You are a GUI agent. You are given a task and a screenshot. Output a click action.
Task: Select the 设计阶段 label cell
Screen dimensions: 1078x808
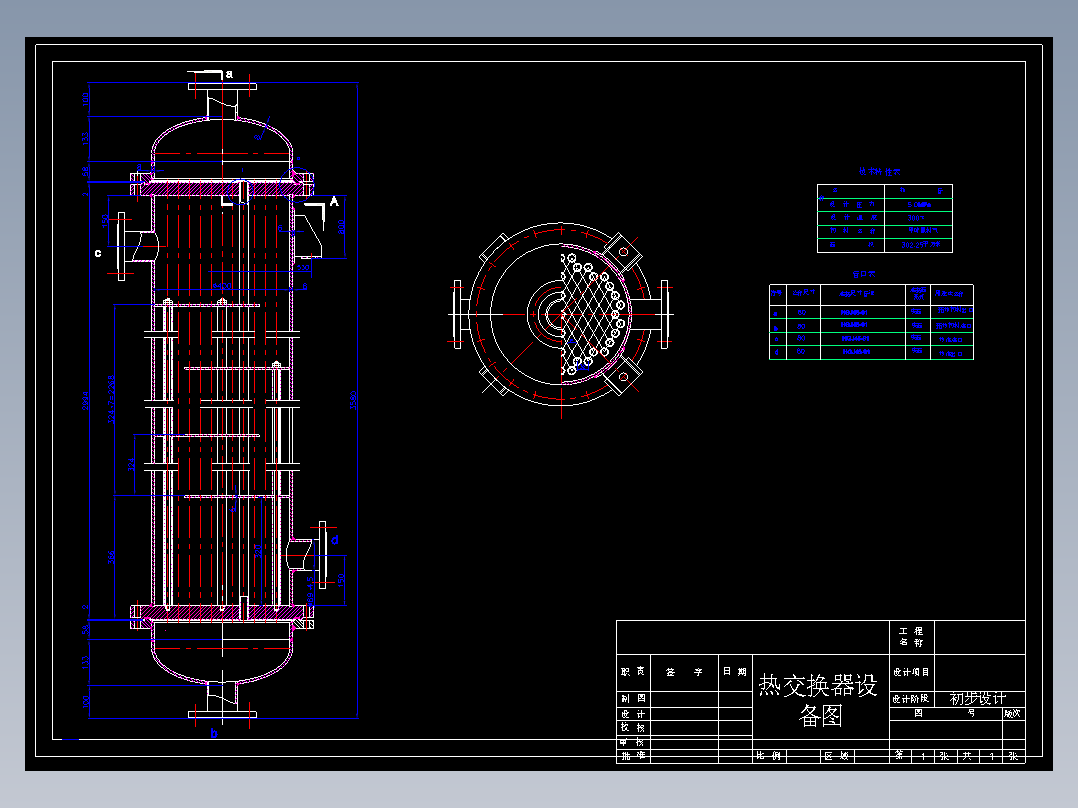pyautogui.click(x=911, y=699)
